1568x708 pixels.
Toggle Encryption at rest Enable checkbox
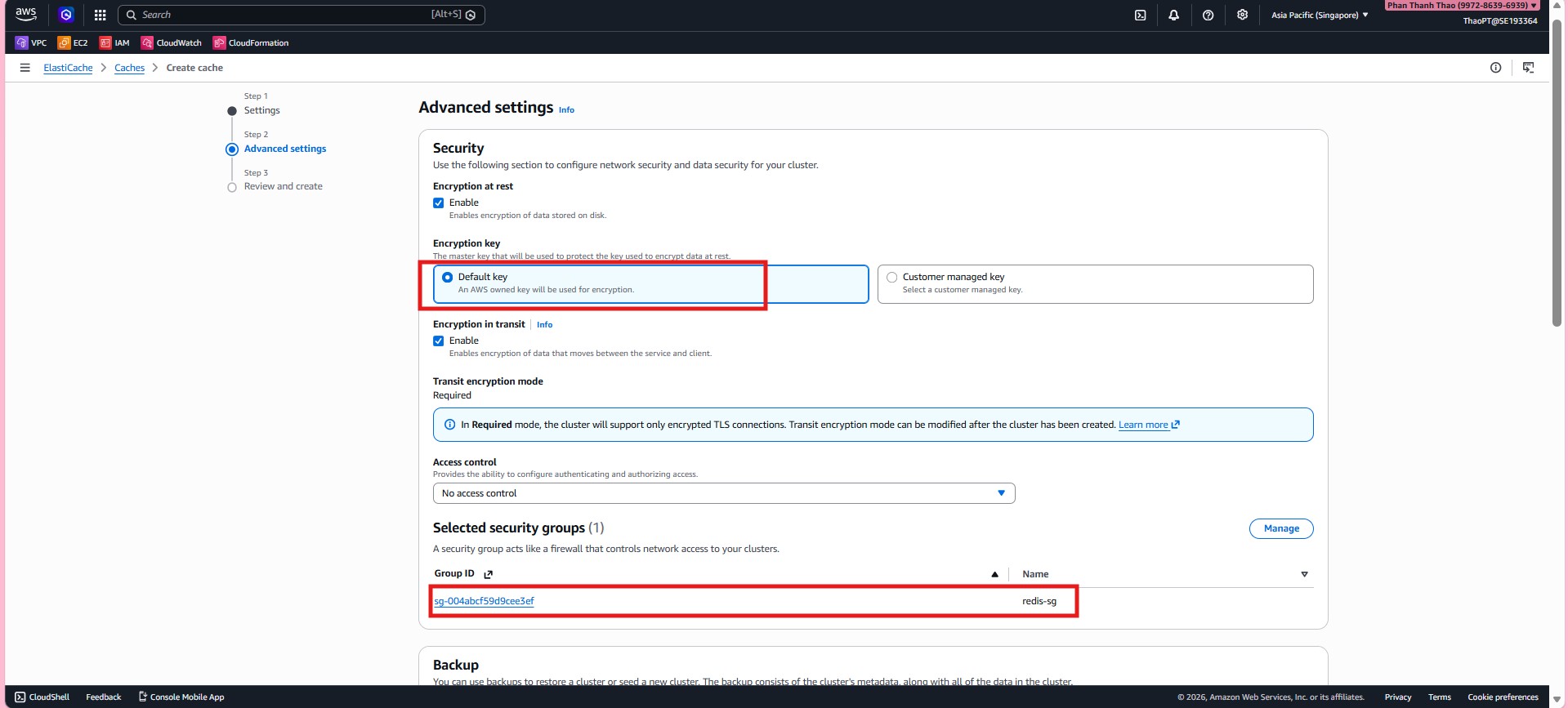(439, 203)
